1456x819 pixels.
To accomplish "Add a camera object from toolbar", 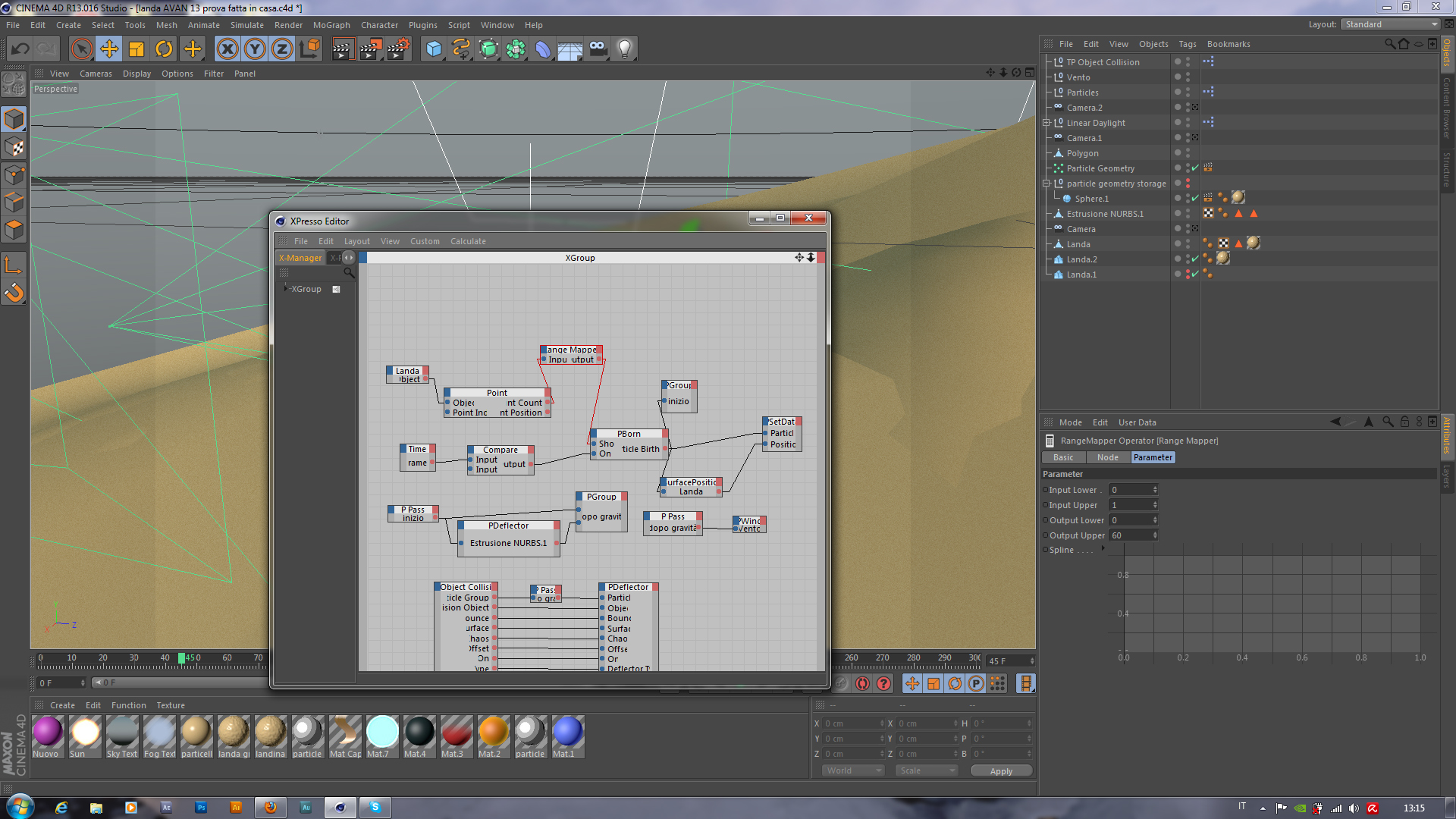I will coord(598,49).
